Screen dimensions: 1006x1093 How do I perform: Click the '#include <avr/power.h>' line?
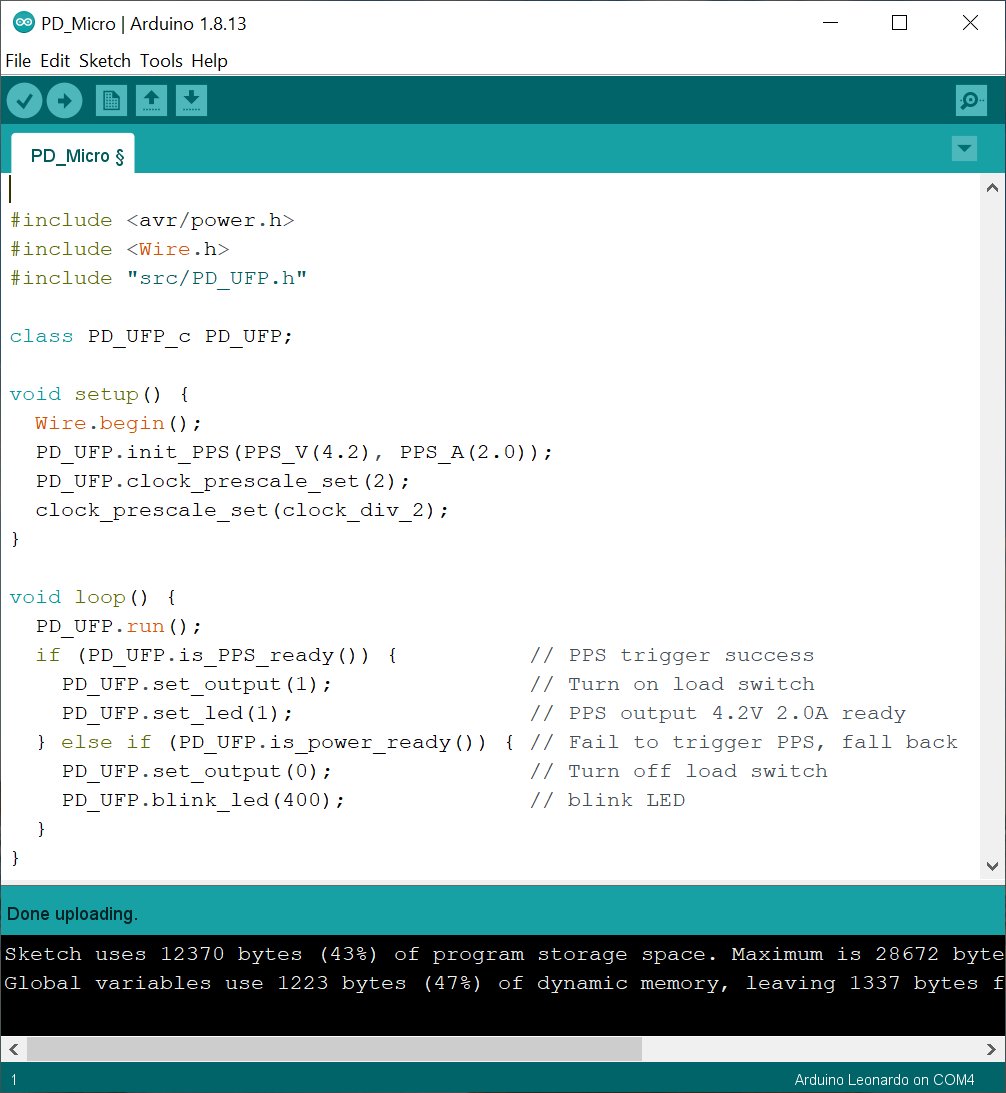click(x=152, y=220)
